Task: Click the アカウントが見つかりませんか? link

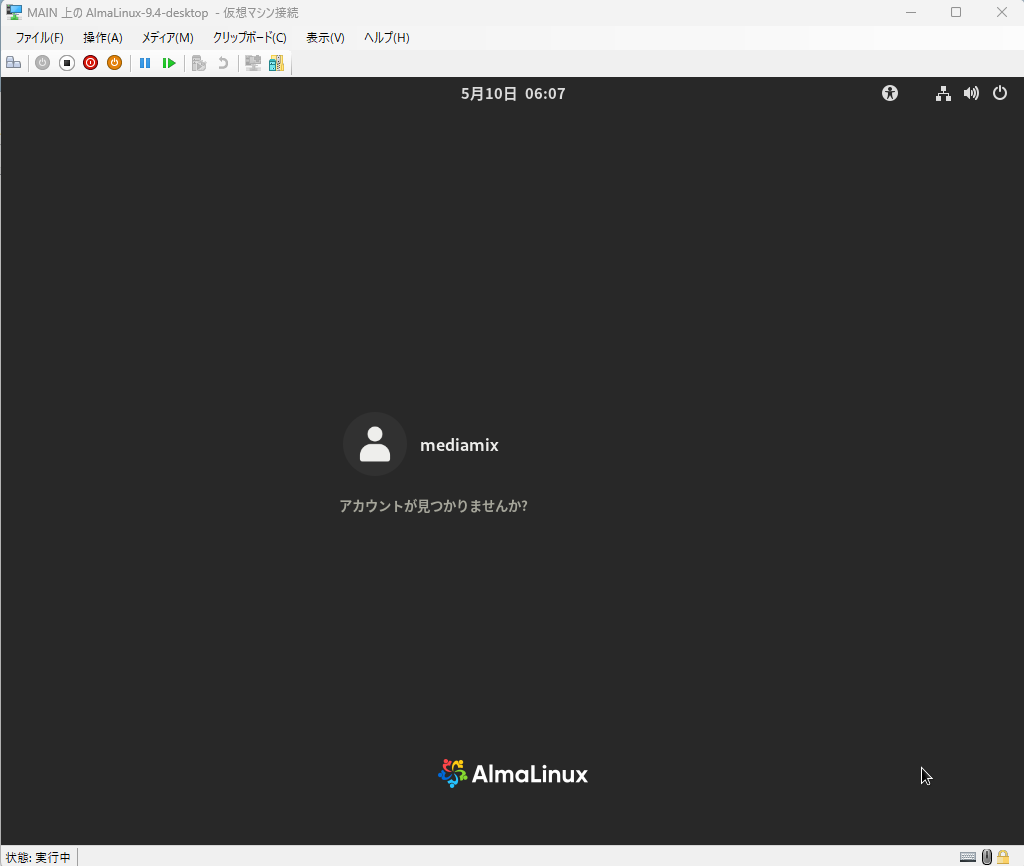Action: coord(433,506)
